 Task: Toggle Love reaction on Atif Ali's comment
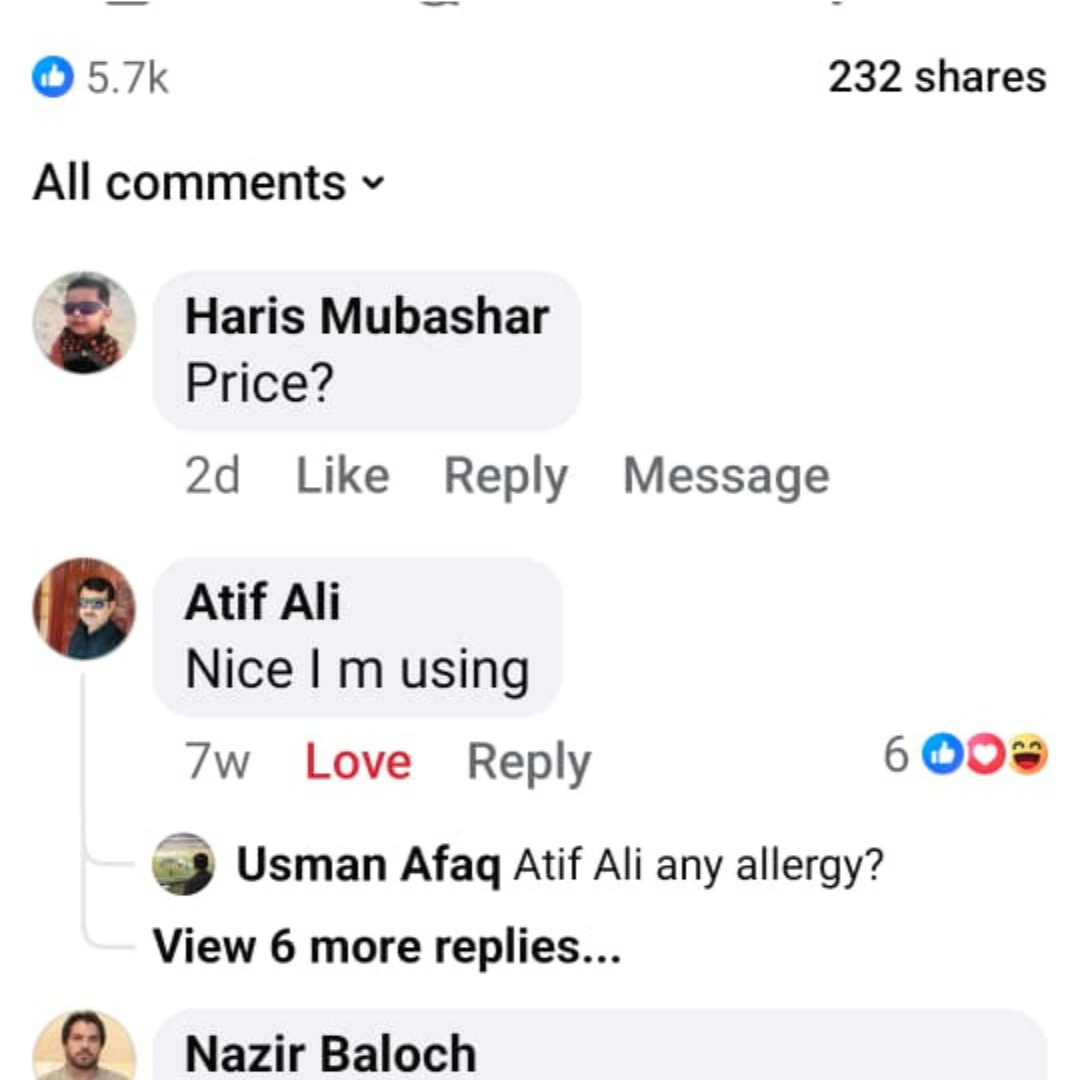[358, 762]
